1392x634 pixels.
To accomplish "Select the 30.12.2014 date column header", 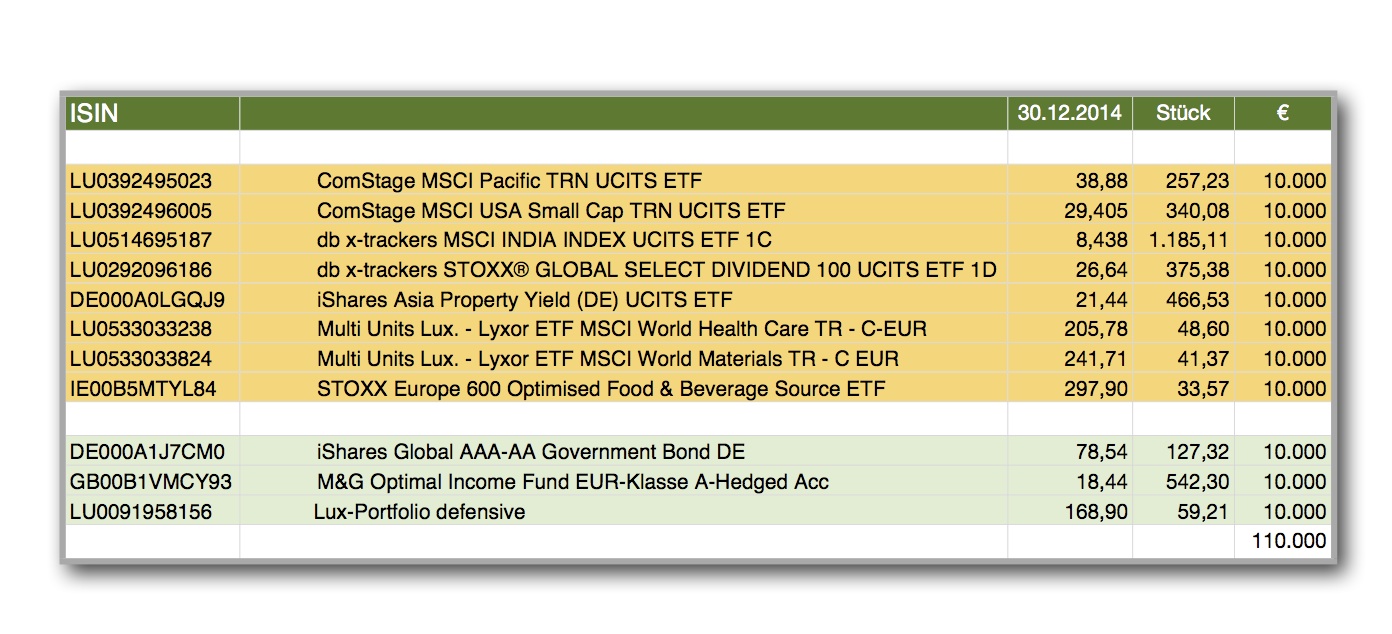I will 1069,113.
